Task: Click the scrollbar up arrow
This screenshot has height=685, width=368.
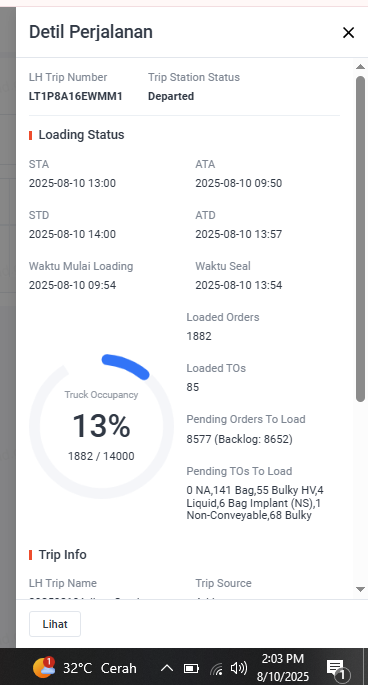Action: point(360,67)
